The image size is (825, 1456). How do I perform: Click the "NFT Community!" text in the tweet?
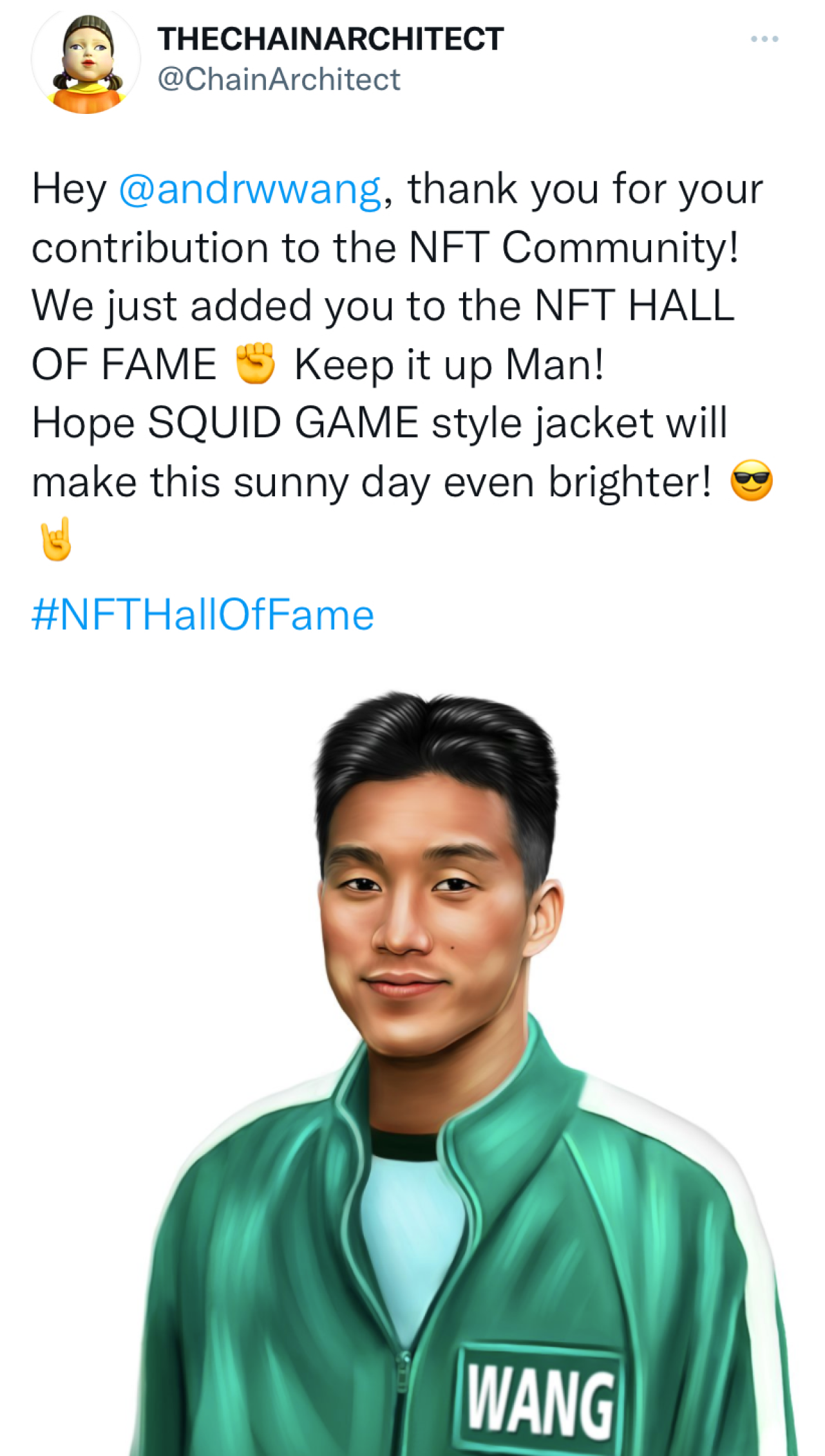click(x=574, y=248)
